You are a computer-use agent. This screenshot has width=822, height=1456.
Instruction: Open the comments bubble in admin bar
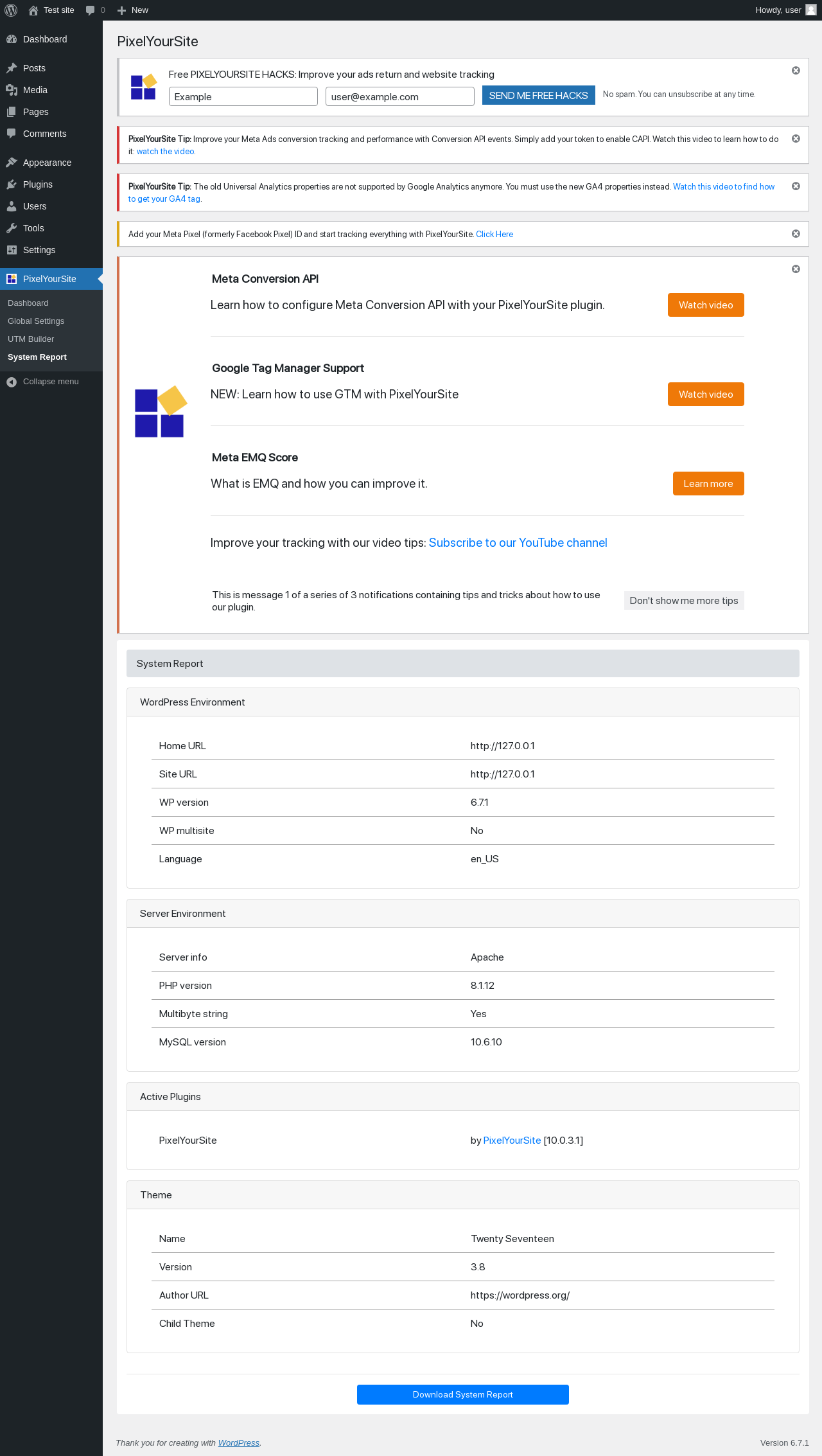pos(90,10)
